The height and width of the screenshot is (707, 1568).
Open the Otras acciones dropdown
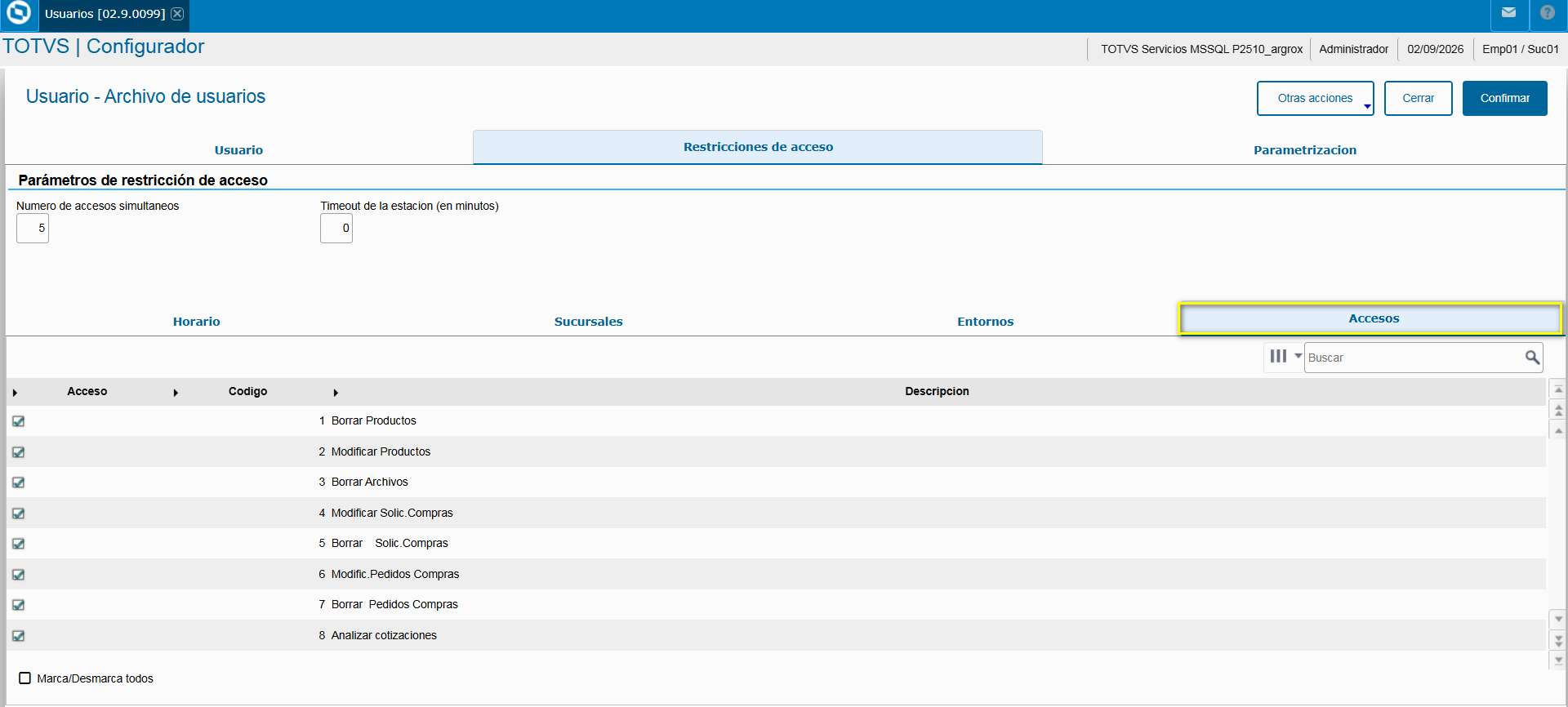[x=1315, y=98]
